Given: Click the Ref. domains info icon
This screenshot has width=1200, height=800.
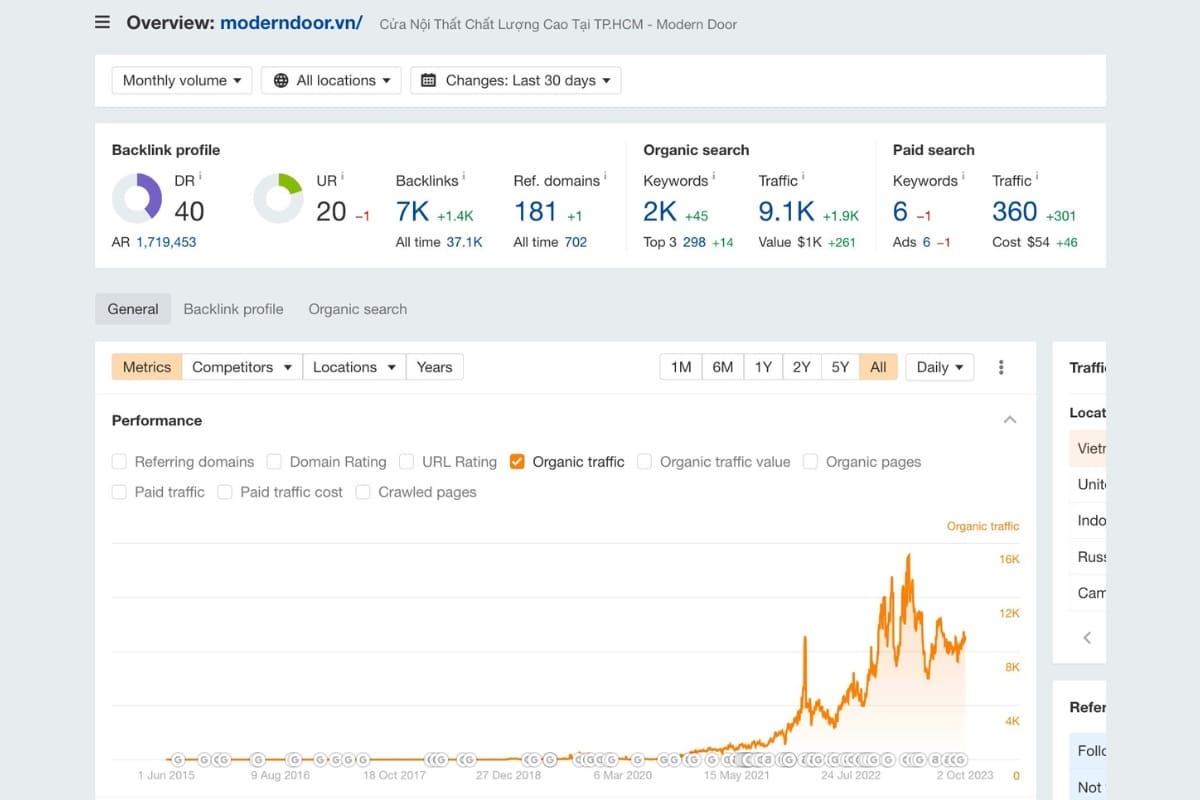Looking at the screenshot, I should (x=605, y=176).
